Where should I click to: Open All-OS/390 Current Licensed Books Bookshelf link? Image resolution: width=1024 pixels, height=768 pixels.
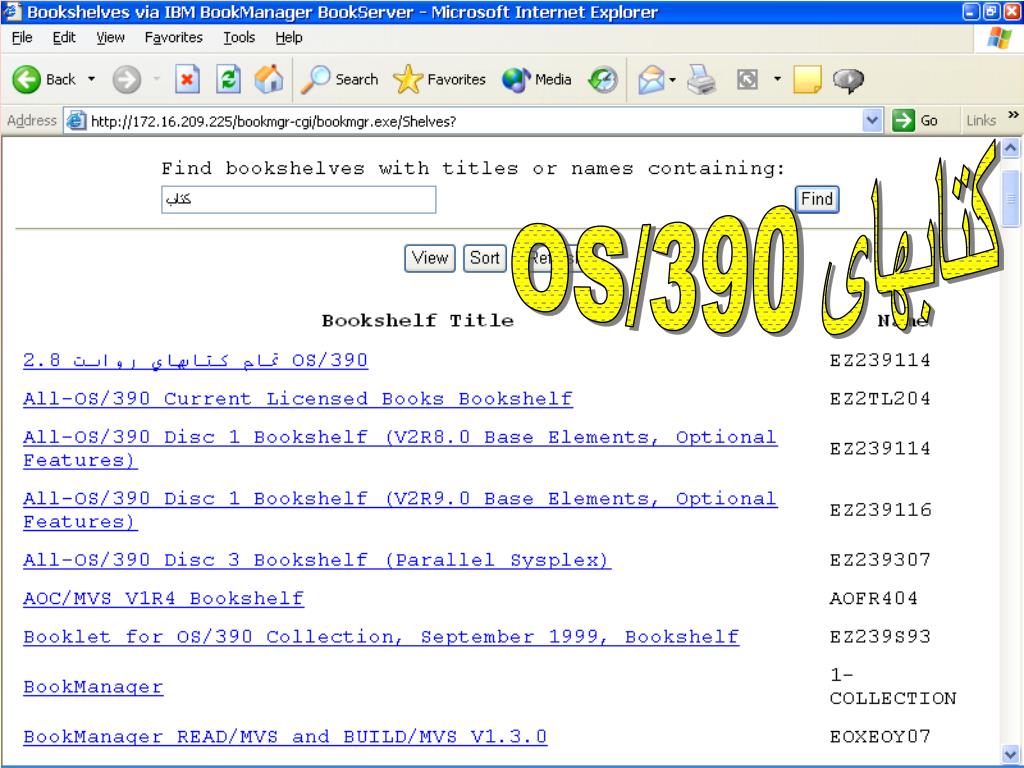[x=298, y=399]
